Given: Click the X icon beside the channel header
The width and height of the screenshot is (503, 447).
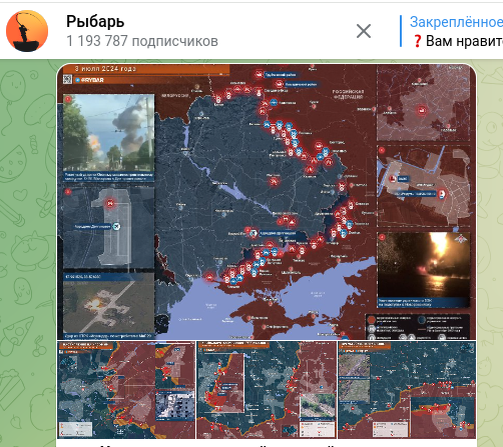Looking at the screenshot, I should click(363, 31).
